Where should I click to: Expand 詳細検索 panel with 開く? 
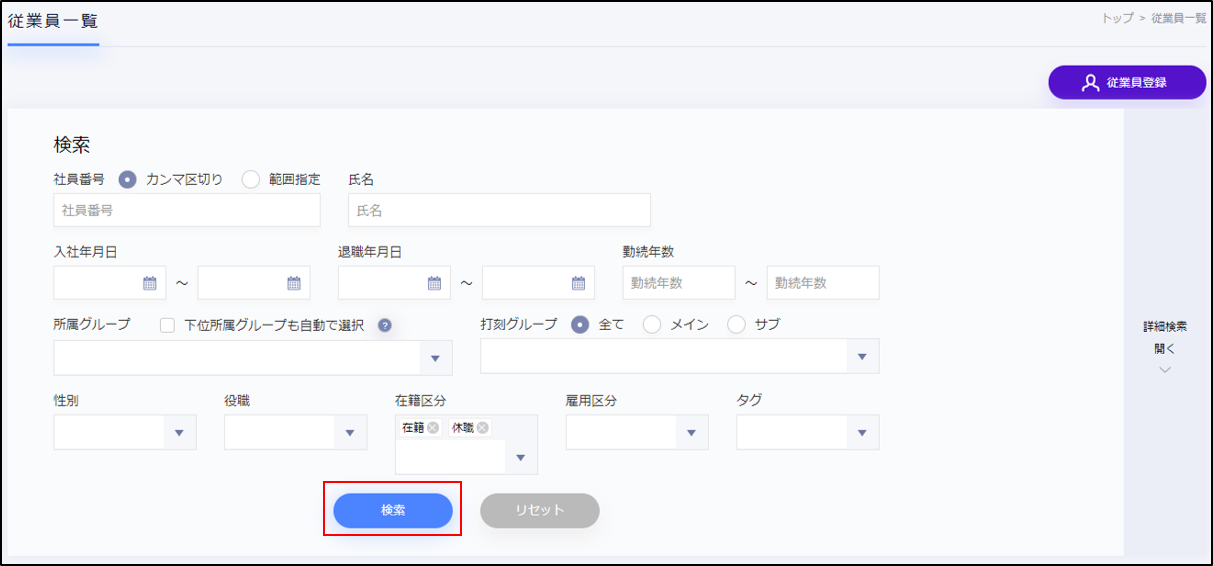[x=1165, y=349]
